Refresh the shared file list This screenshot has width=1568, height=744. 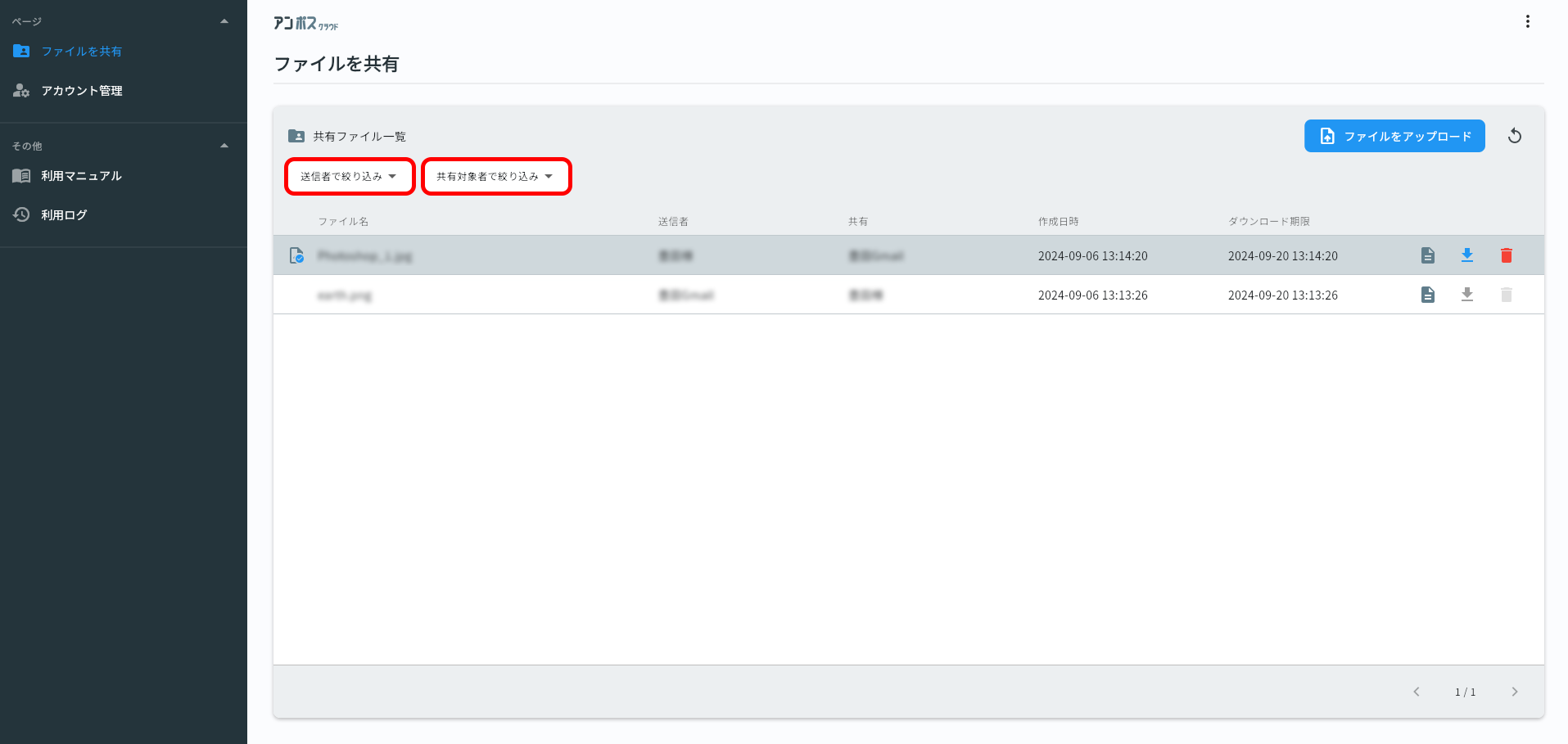click(1515, 136)
